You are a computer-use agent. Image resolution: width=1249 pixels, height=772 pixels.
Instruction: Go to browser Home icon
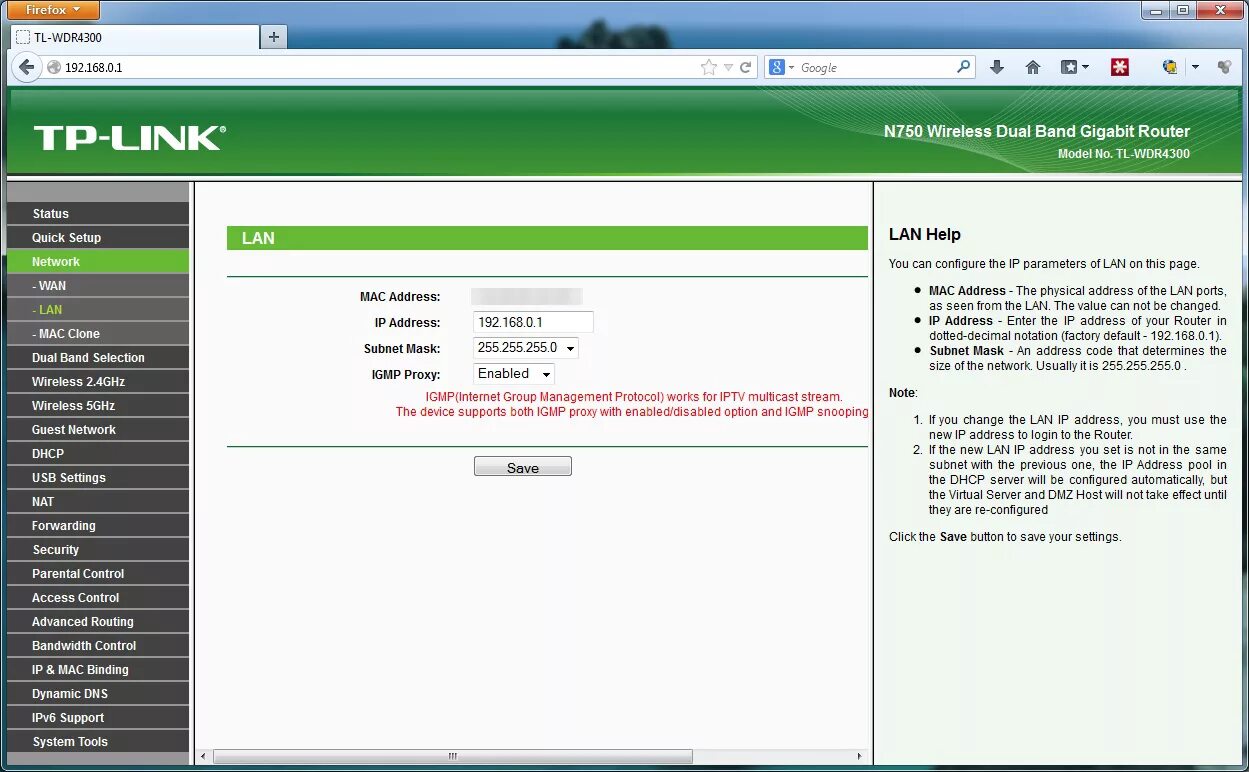coord(1033,67)
